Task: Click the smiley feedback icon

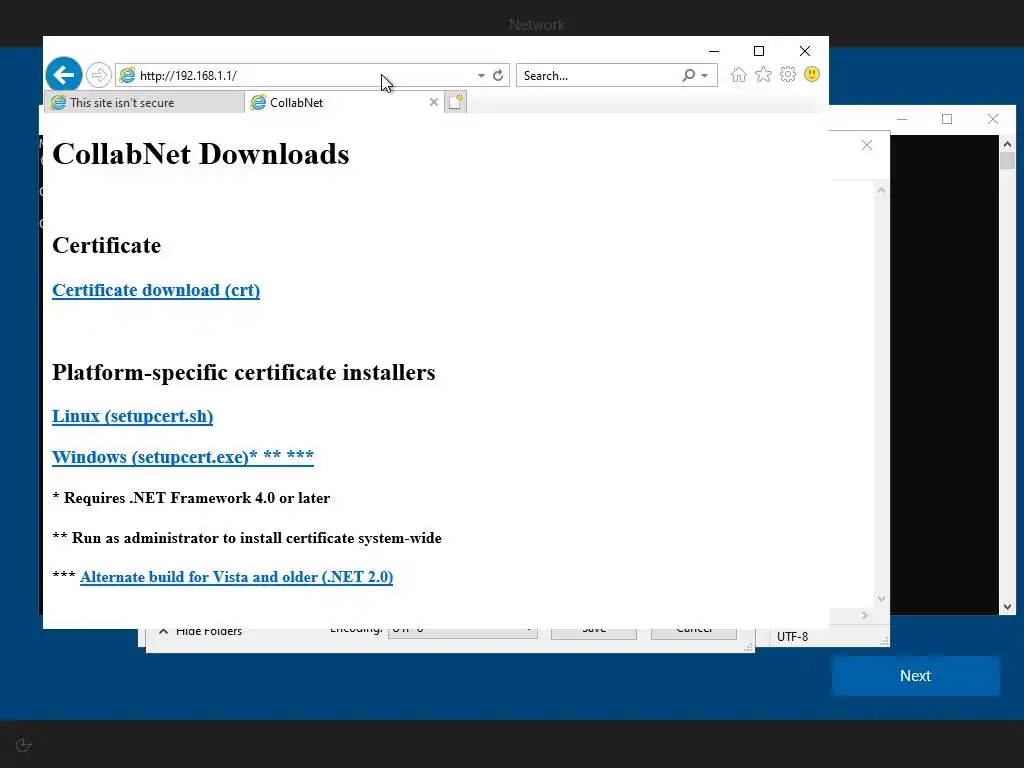Action: pos(812,74)
